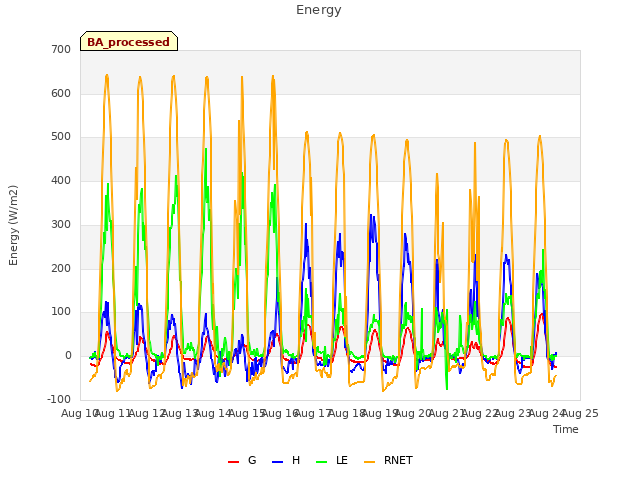640x480 pixels.
Task: Click the 0 y-axis tick label
Action: 68,356
